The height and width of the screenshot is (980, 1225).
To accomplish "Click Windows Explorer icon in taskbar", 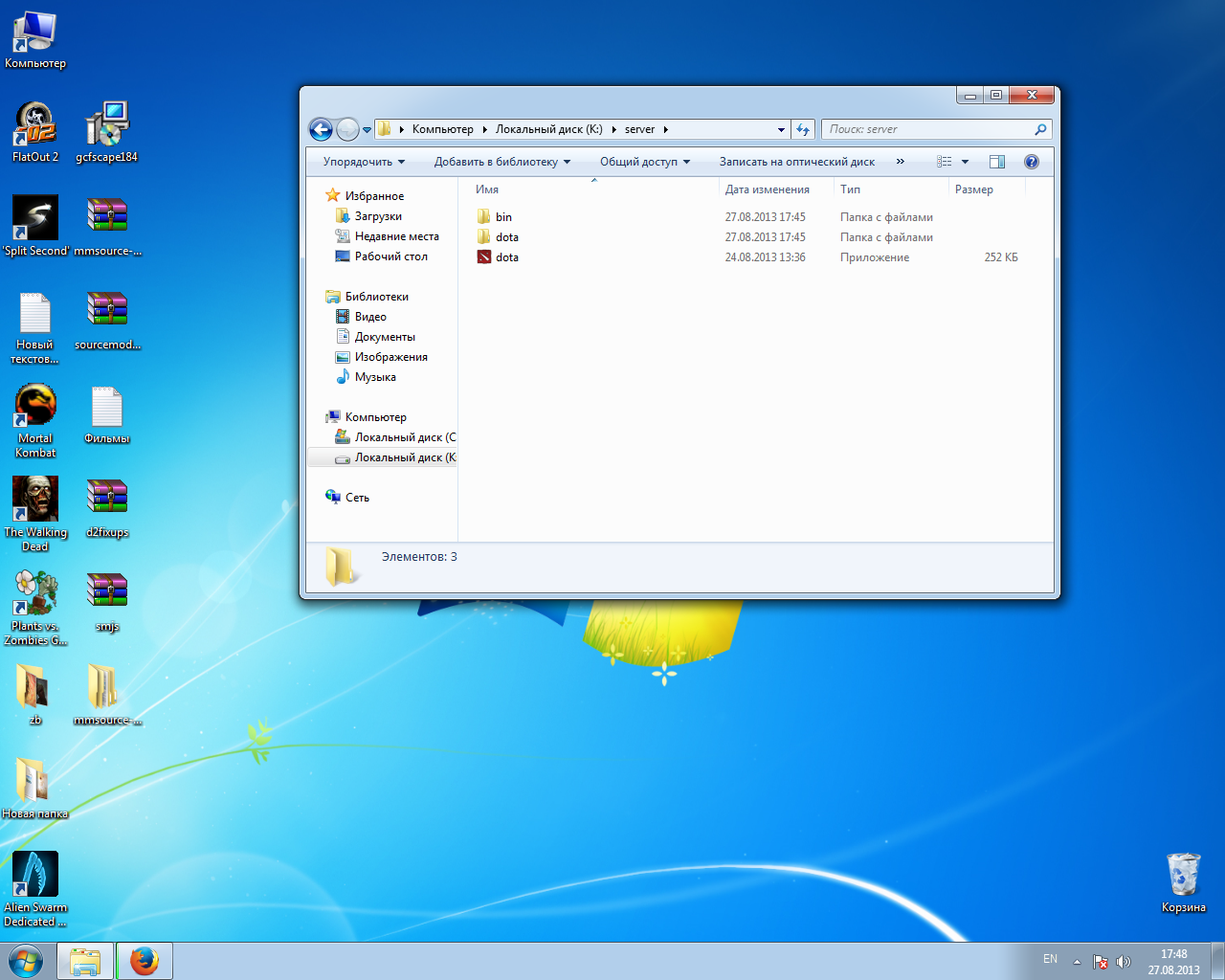I will 85,961.
